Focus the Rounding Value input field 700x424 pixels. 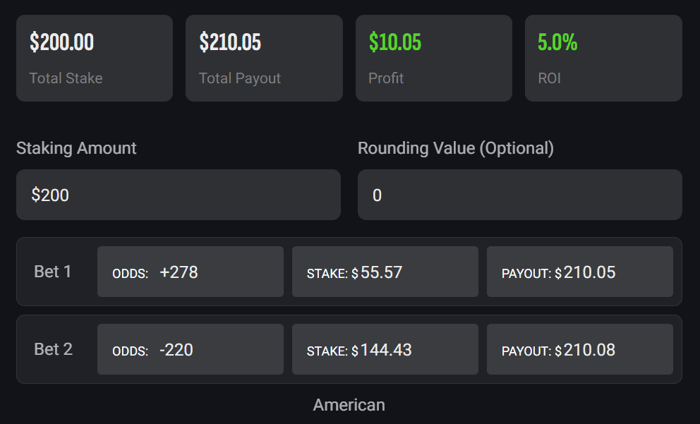(520, 195)
